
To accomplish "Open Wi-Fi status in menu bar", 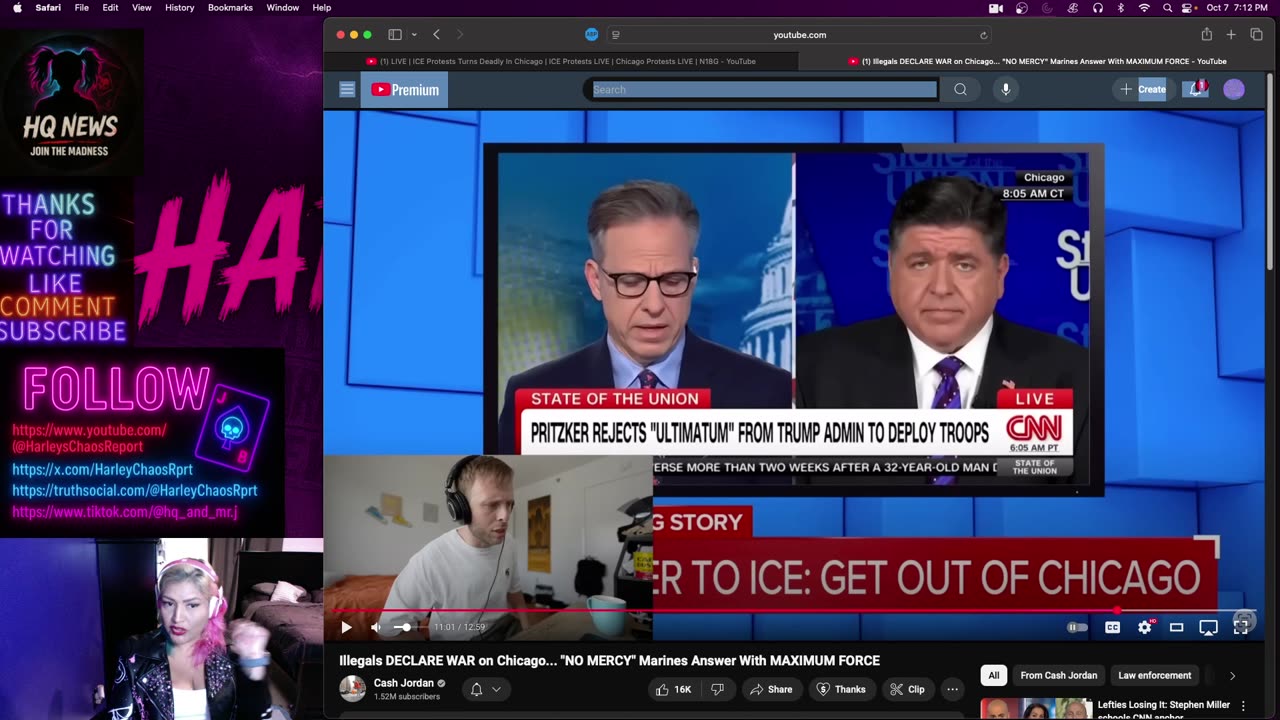I will click(1144, 7).
